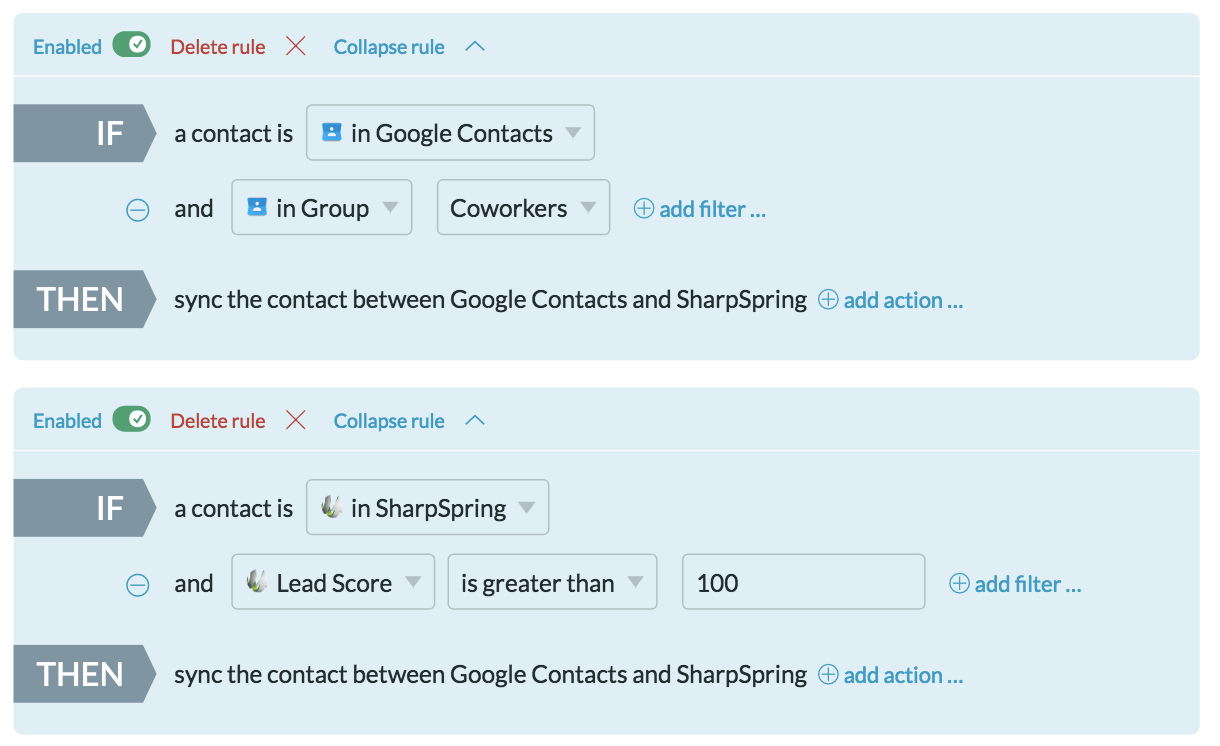Image resolution: width=1220 pixels, height=746 pixels.
Task: Click chevron beside second Collapse rule
Action: click(x=475, y=420)
